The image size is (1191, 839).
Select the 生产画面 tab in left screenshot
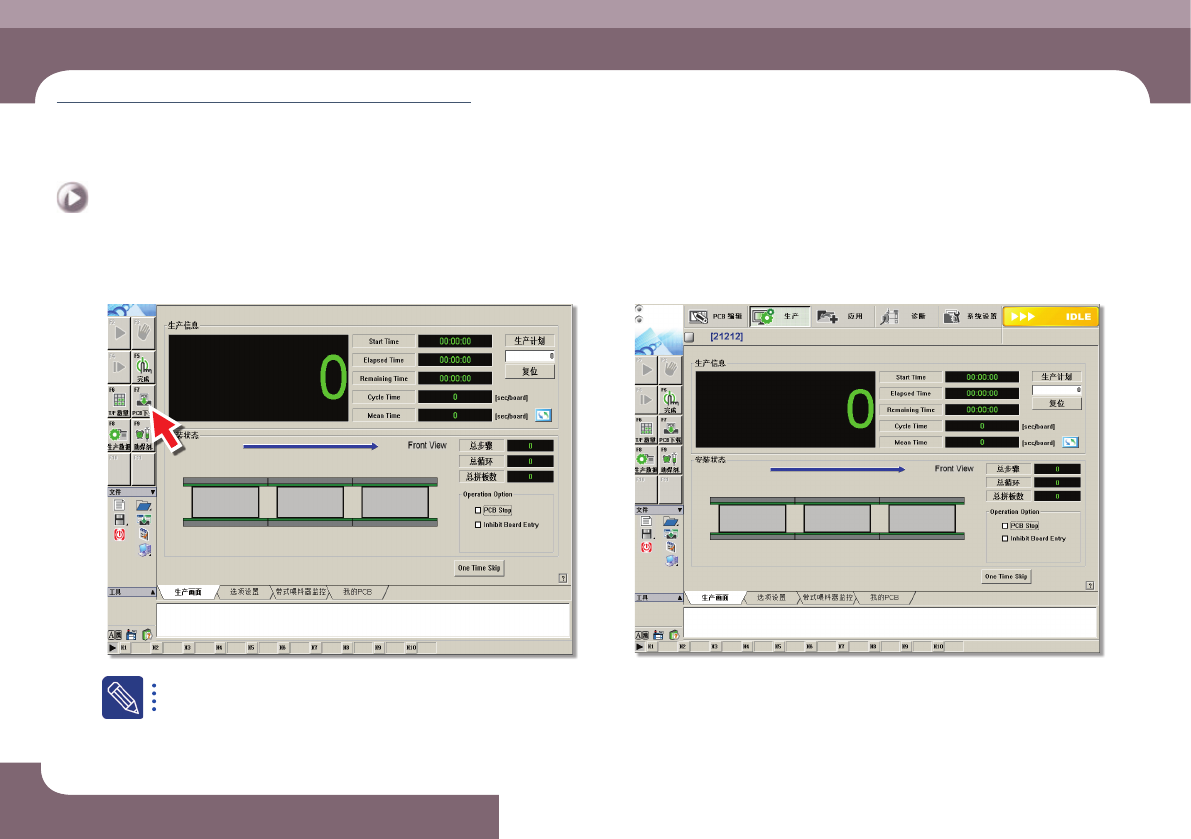coord(188,592)
